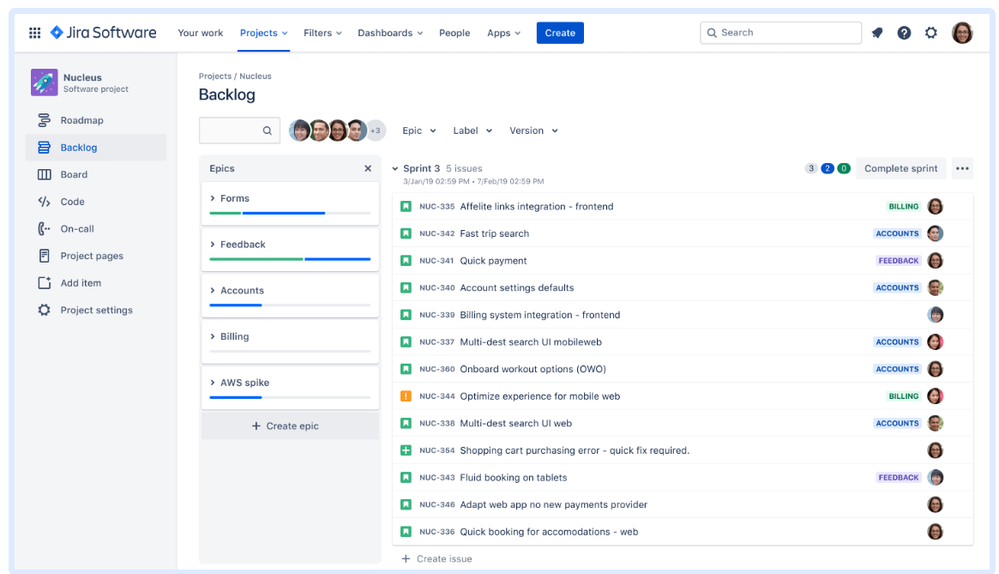
Task: Open the Version filter dropdown
Action: coord(533,131)
